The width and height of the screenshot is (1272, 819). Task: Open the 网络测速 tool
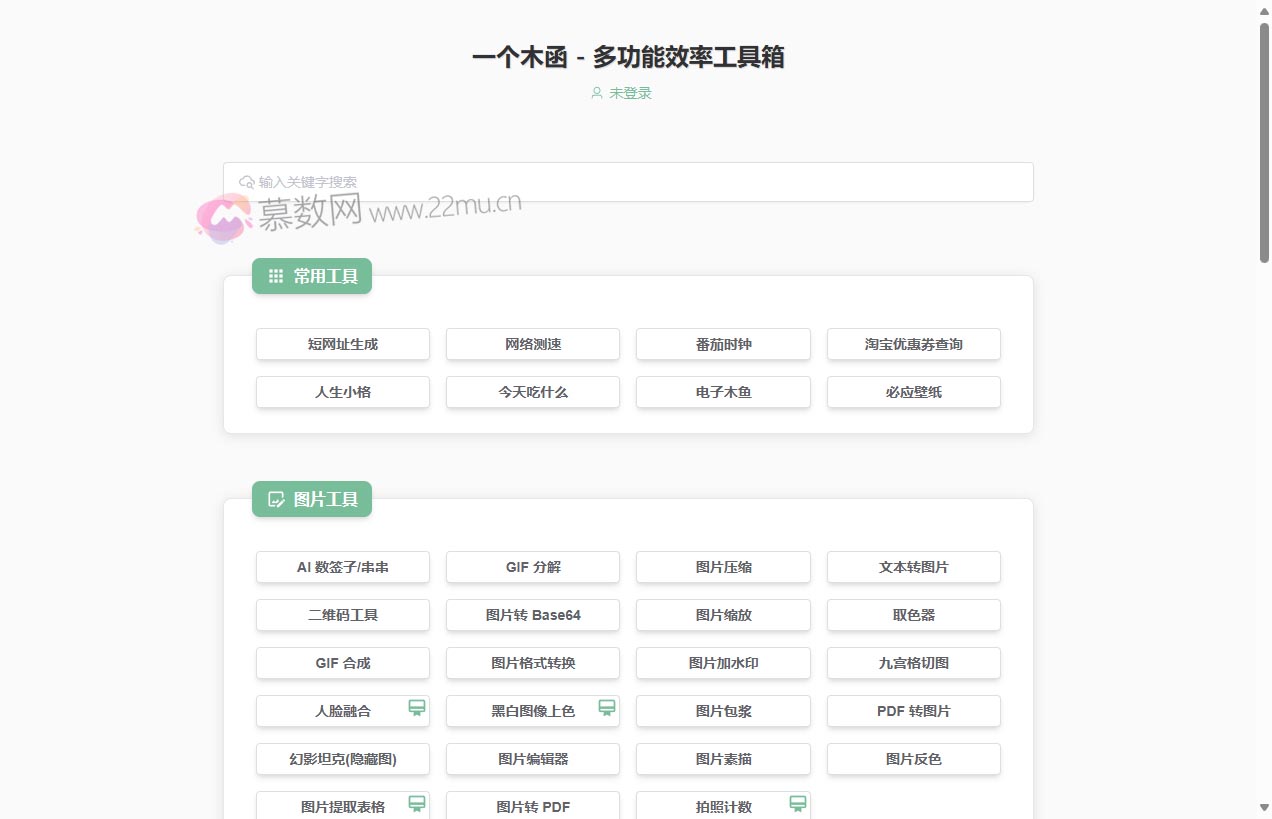point(532,344)
